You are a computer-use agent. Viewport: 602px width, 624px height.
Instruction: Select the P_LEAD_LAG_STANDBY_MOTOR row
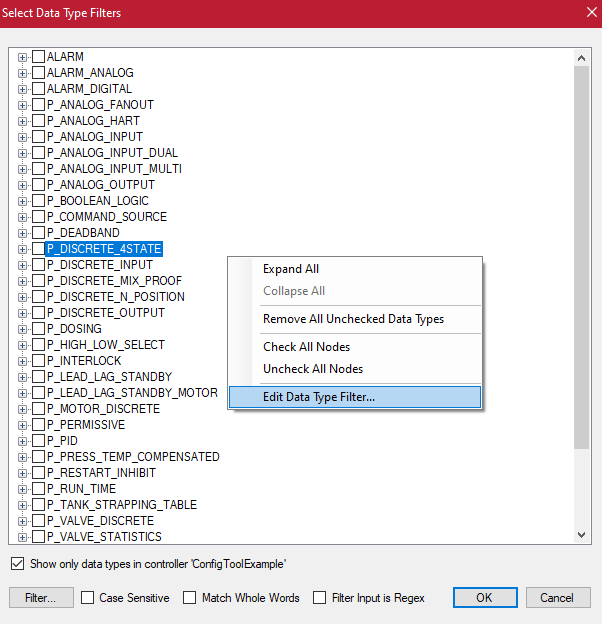point(132,393)
